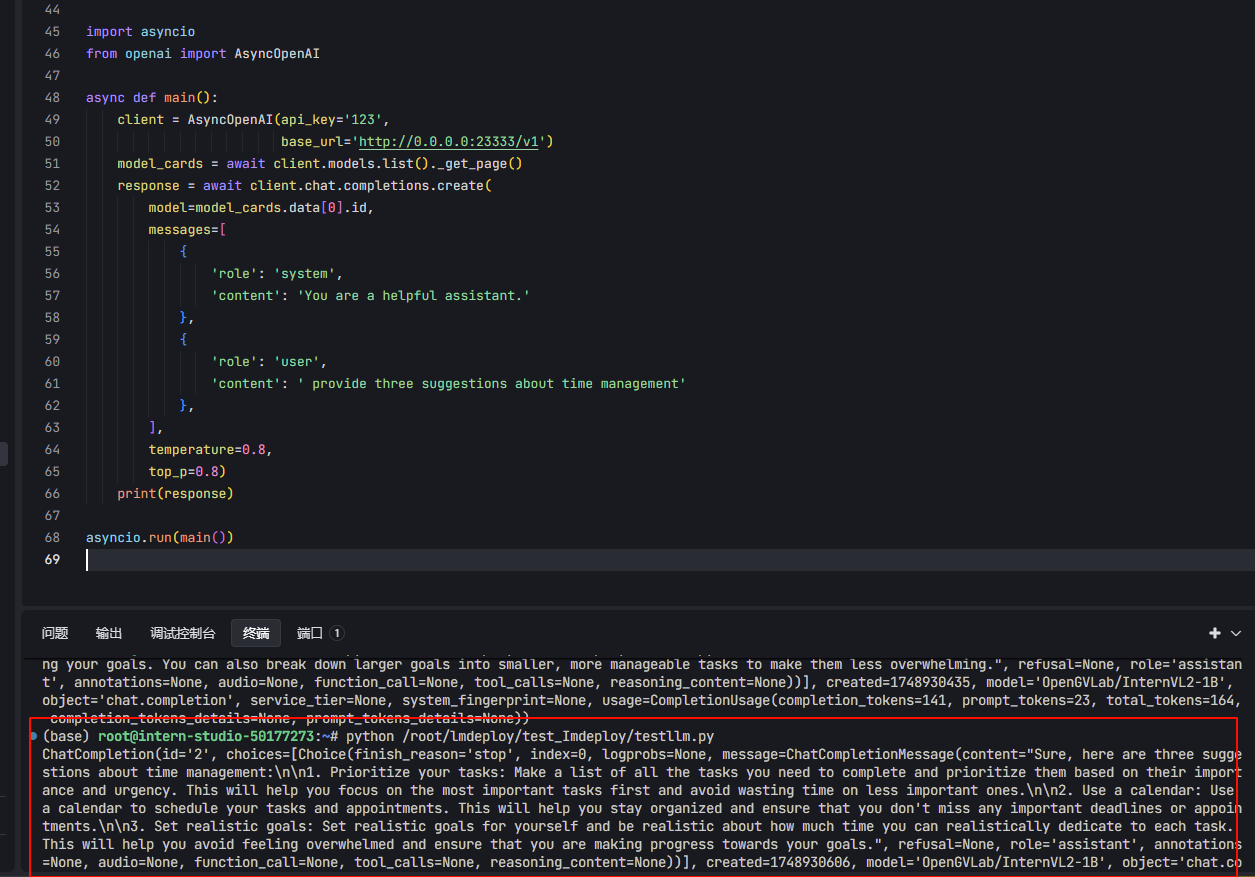Open the 调试控制台 panel tab
1255x877 pixels.
(x=183, y=633)
